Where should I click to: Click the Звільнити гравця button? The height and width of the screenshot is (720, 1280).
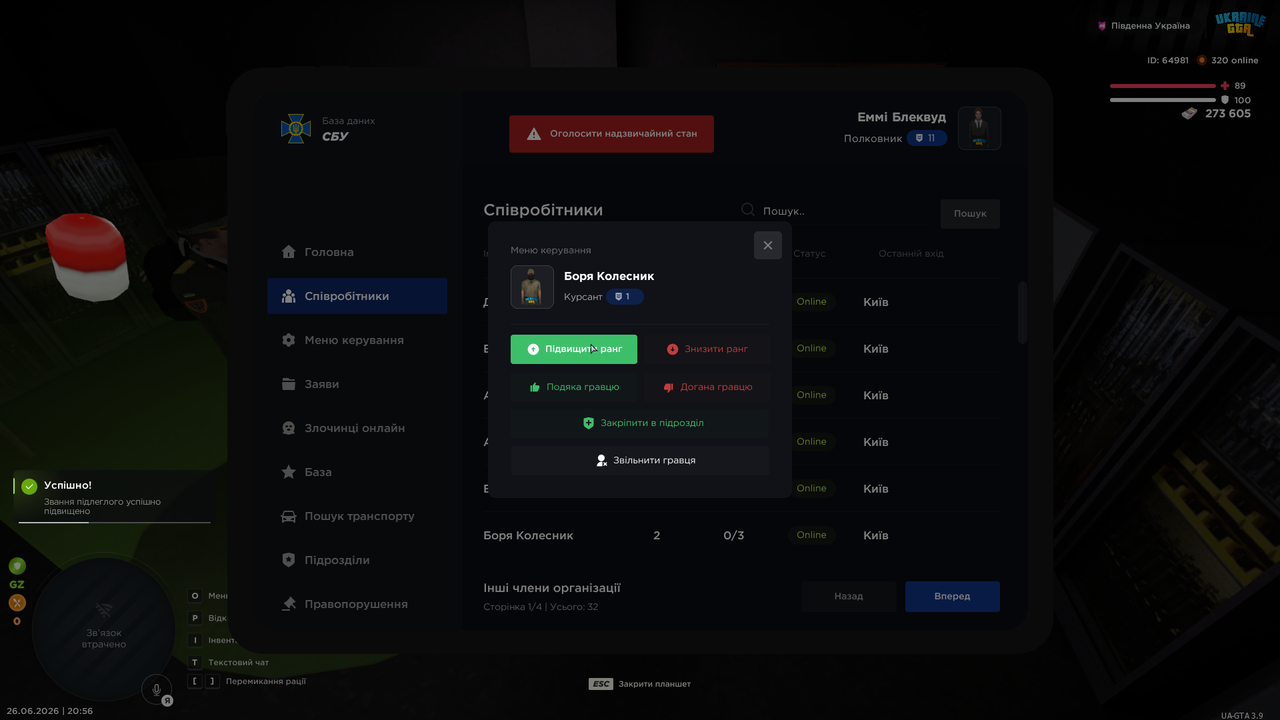(640, 460)
